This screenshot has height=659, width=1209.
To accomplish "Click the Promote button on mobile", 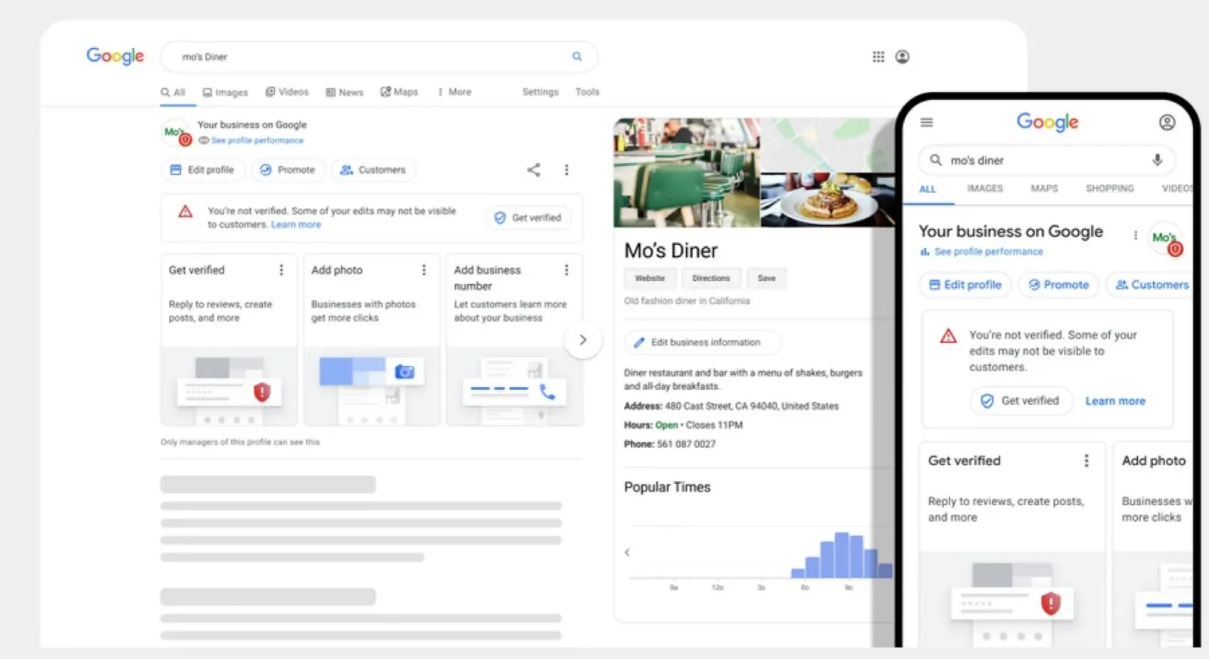I will pyautogui.click(x=1059, y=285).
